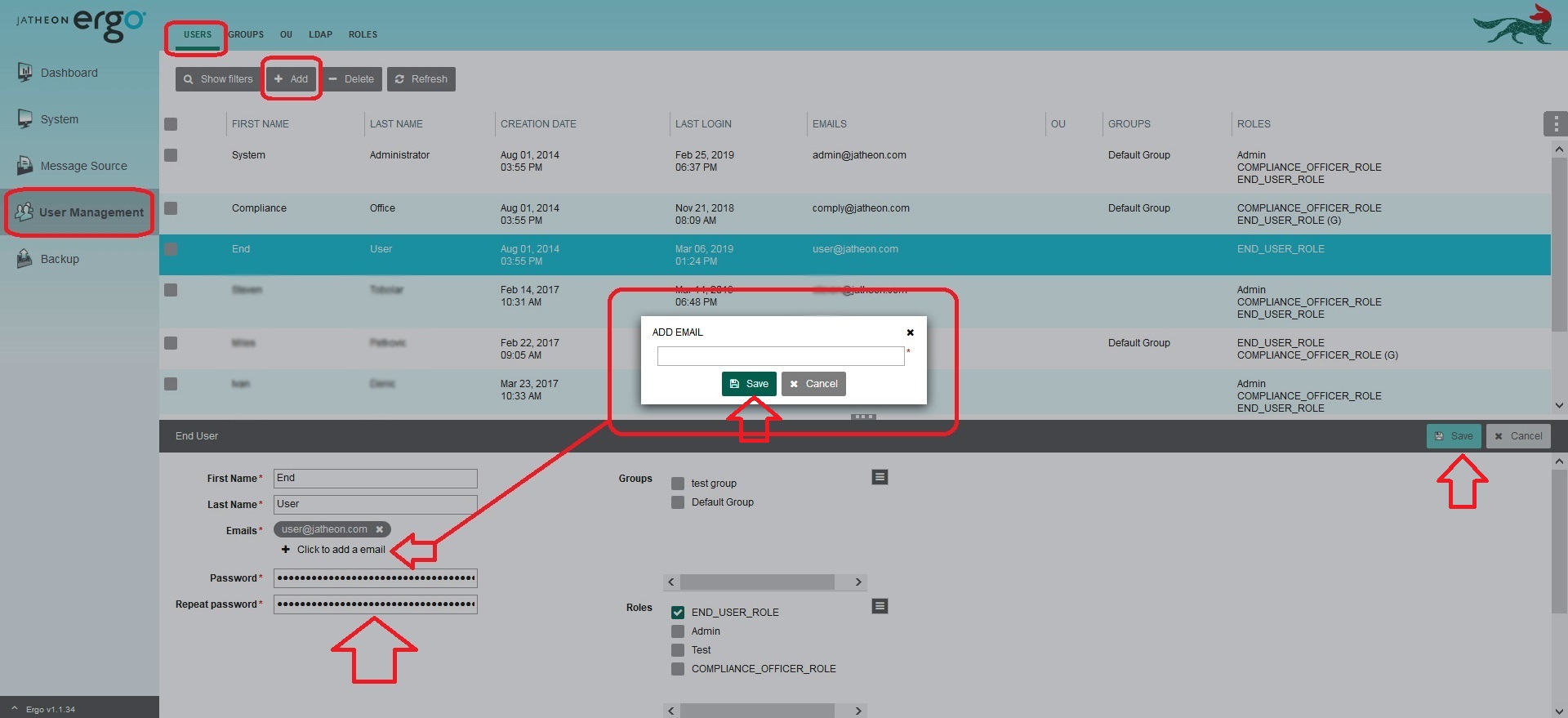Click Show filters button
The width and height of the screenshot is (1568, 718).
point(218,79)
